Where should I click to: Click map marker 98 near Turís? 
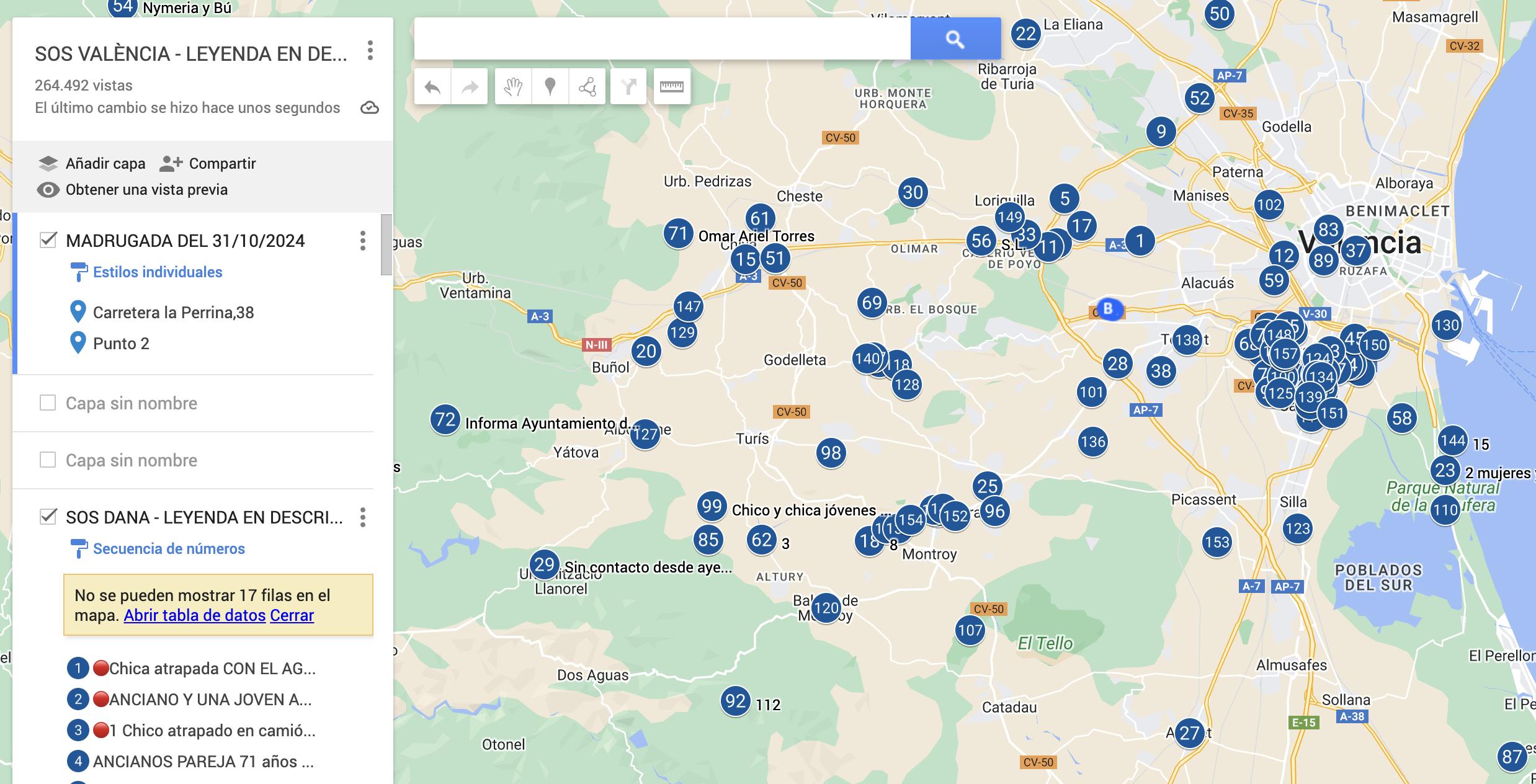click(831, 453)
